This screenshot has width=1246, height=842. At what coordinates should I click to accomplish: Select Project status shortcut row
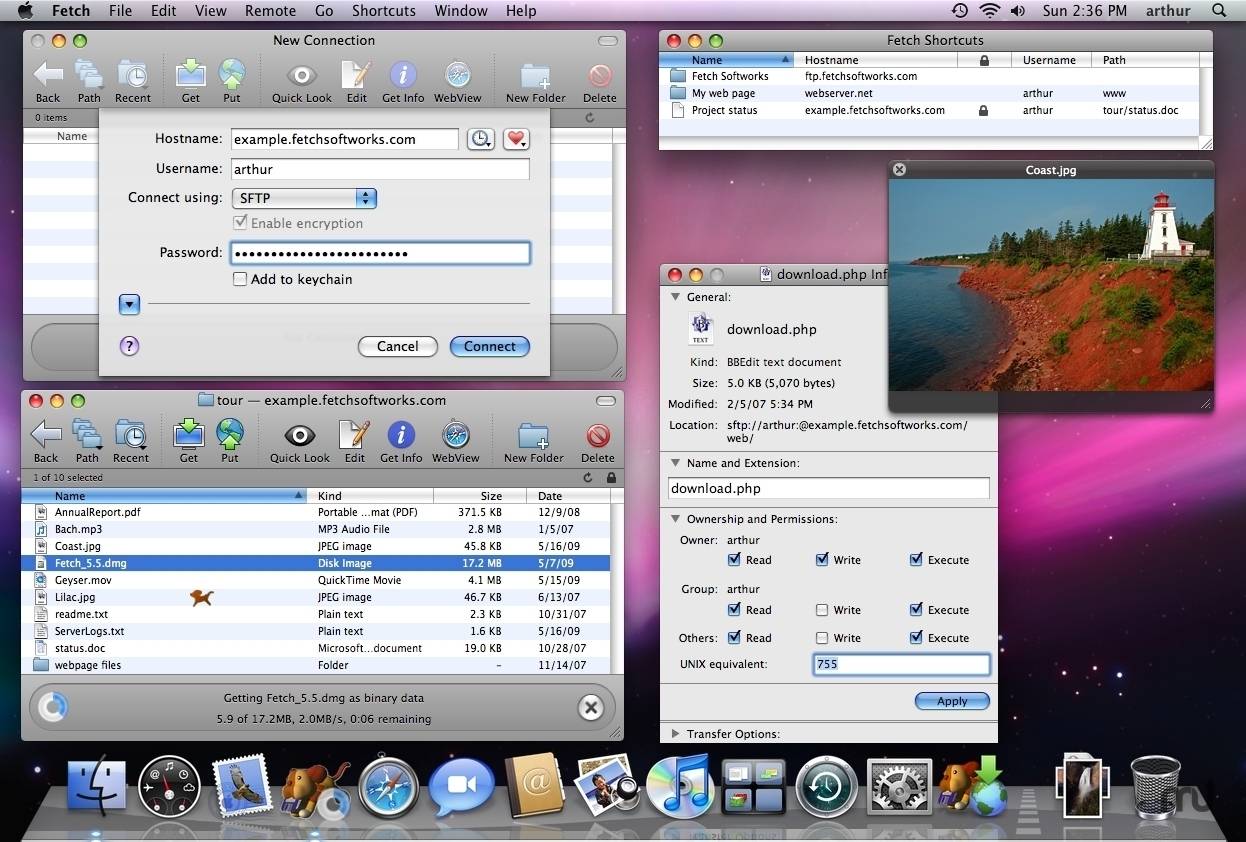(931, 111)
